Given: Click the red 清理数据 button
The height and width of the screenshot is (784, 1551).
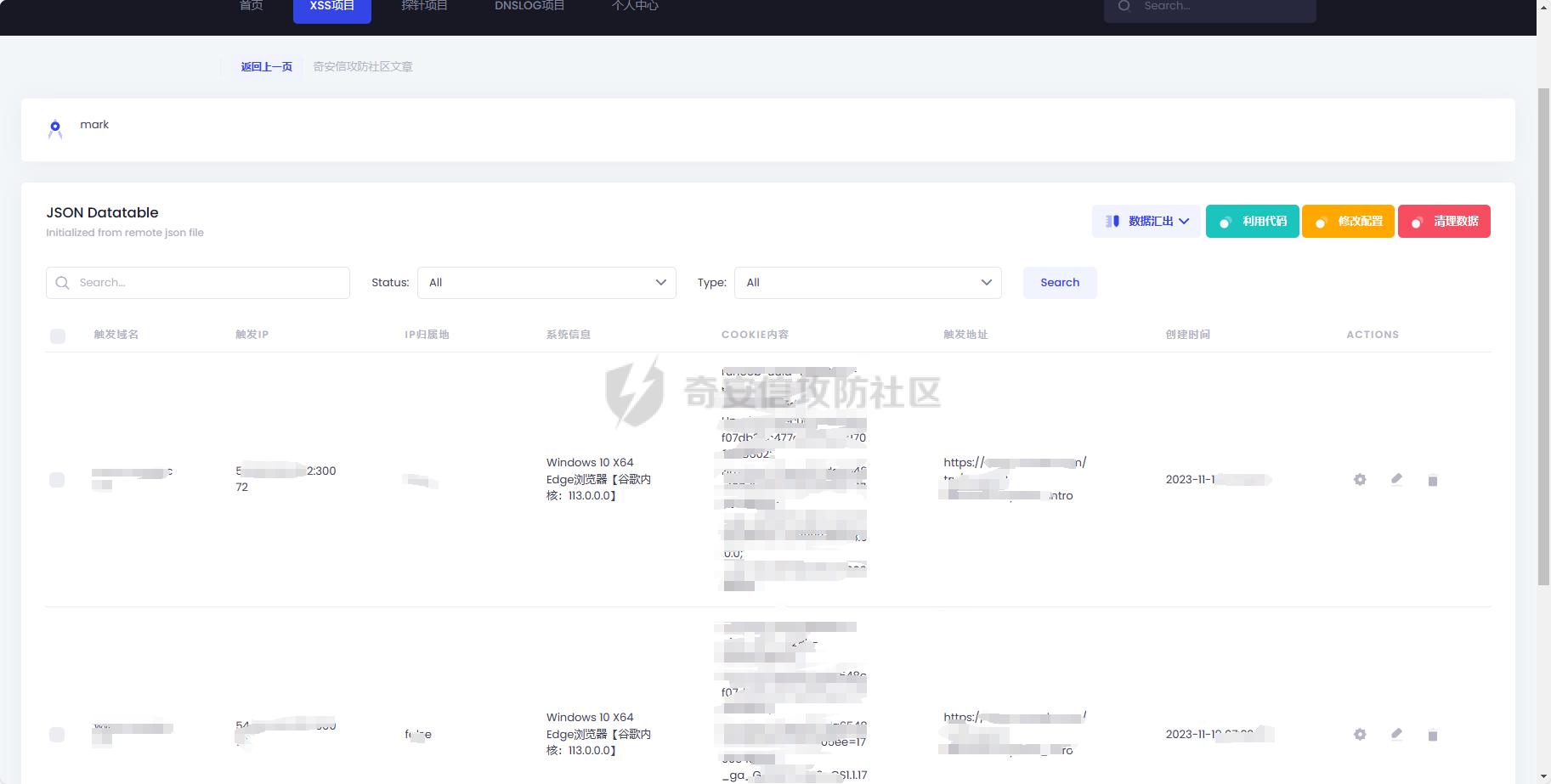Looking at the screenshot, I should click(x=1444, y=222).
